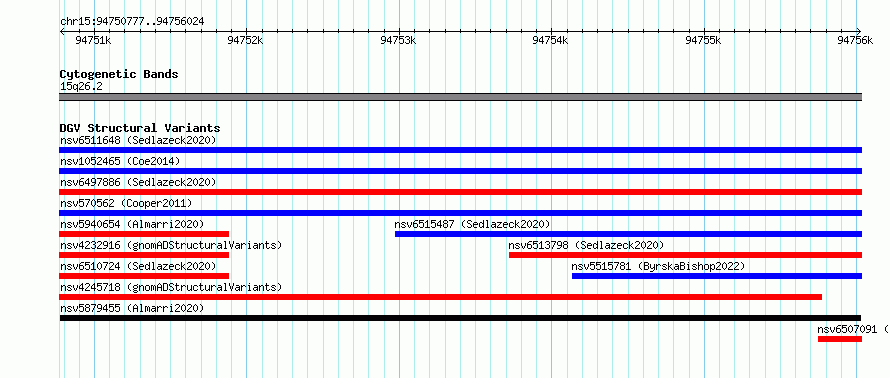The image size is (890, 378).
Task: Open nsv4245718 (gnomADStructuralVariants) label
Action: tap(171, 287)
